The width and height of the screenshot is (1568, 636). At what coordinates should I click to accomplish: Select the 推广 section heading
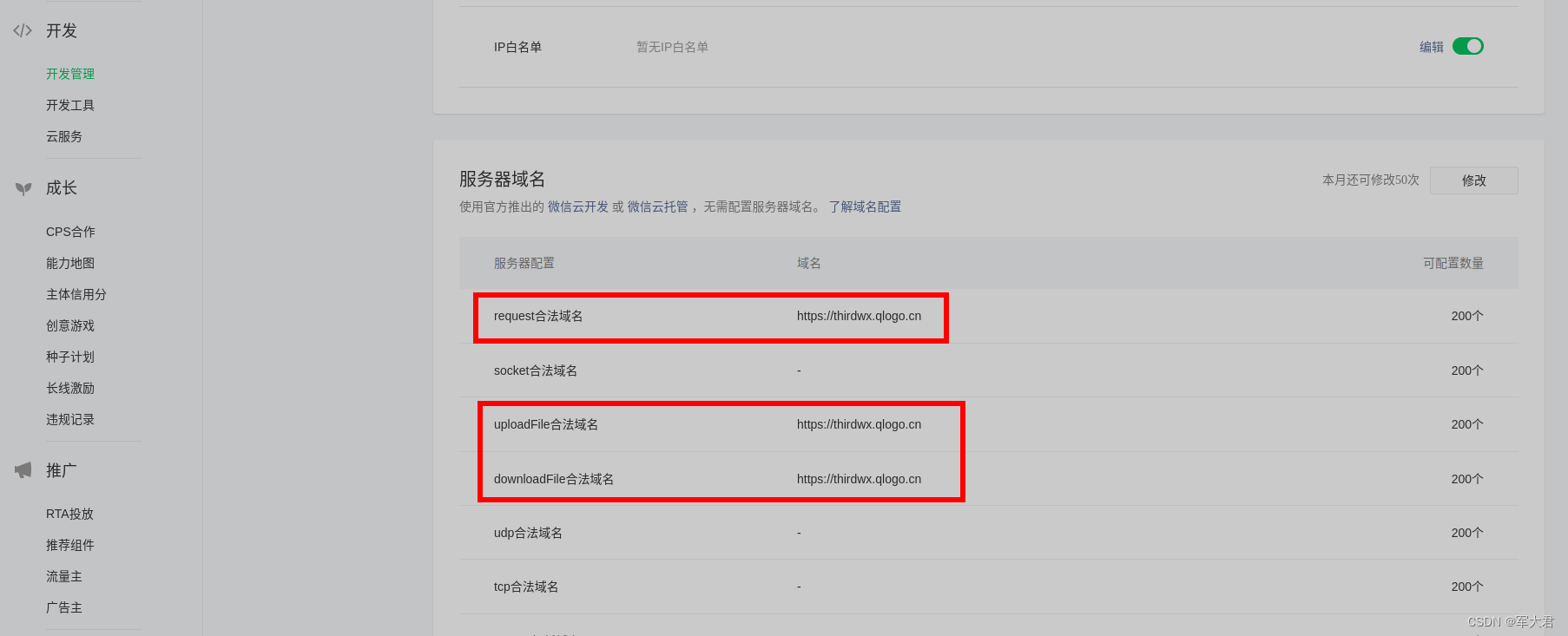(62, 470)
